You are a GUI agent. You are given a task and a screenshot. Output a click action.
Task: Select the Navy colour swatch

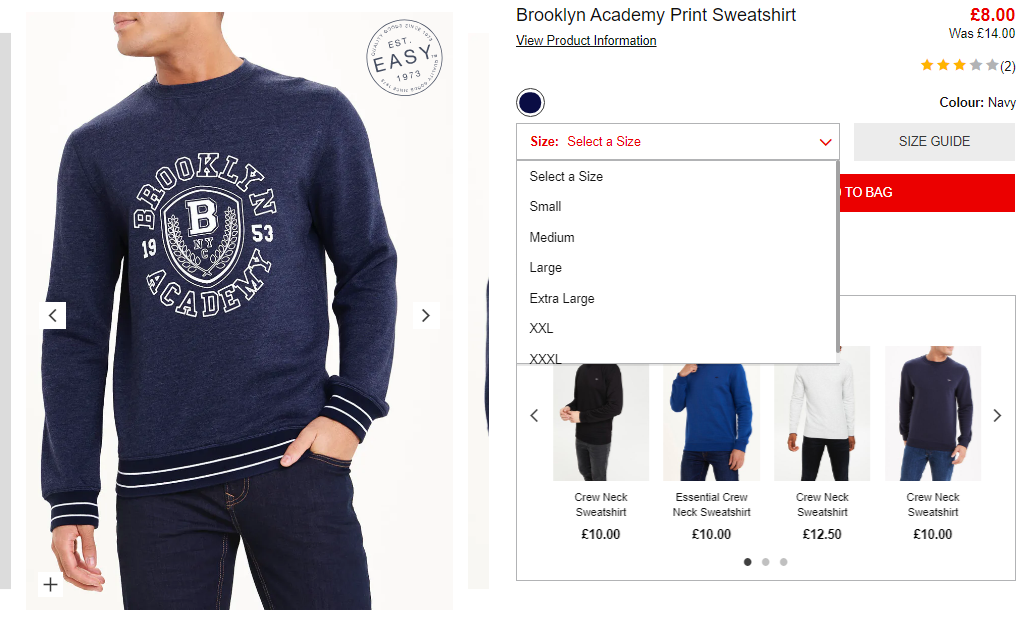click(x=530, y=102)
